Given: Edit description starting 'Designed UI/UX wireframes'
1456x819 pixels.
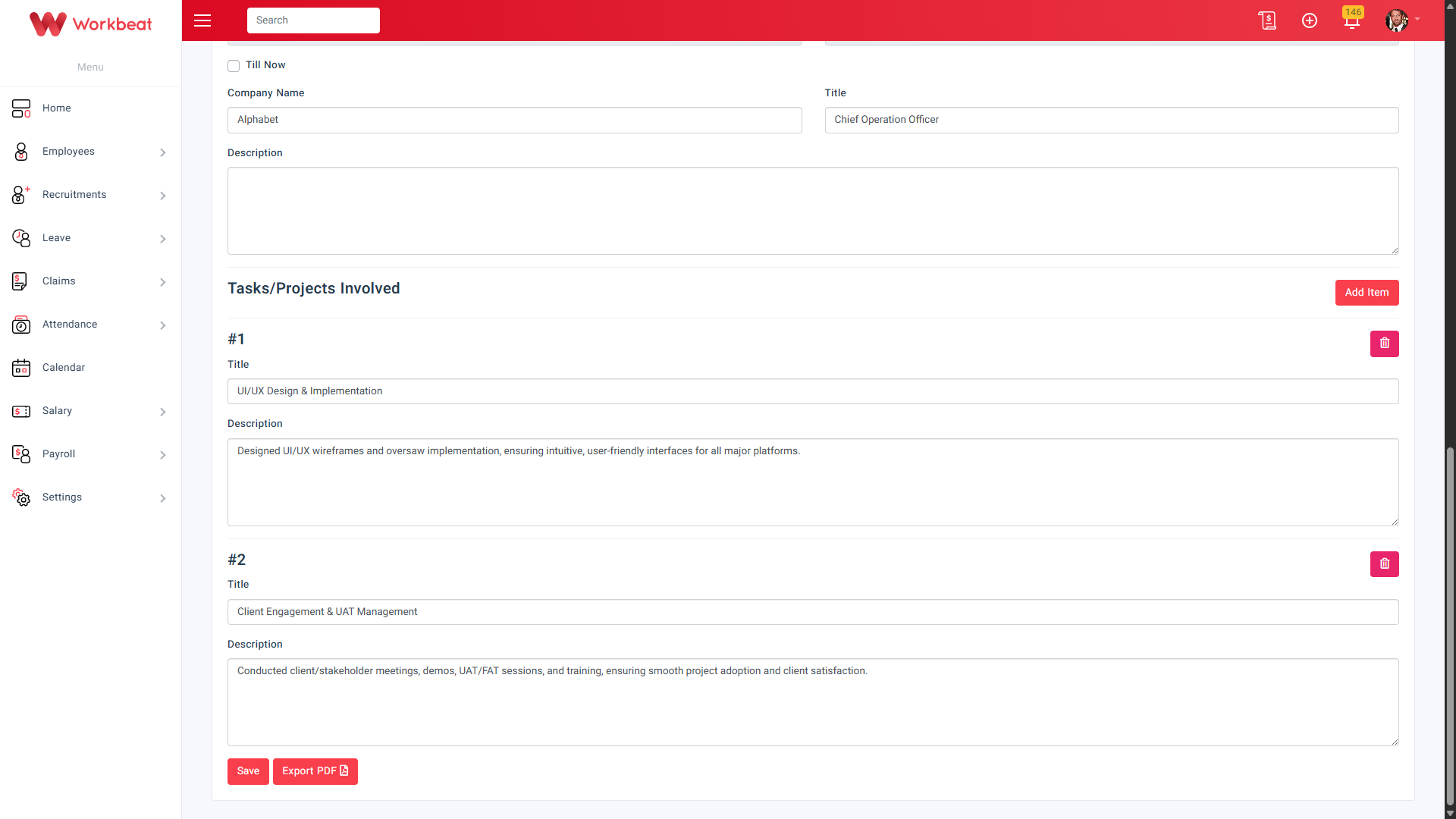Looking at the screenshot, I should [813, 482].
